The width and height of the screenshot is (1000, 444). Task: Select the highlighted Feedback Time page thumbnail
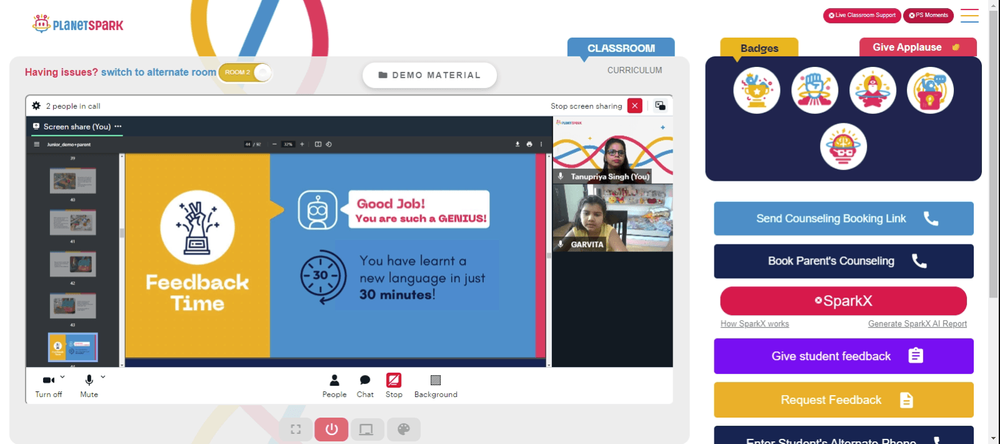pos(73,347)
